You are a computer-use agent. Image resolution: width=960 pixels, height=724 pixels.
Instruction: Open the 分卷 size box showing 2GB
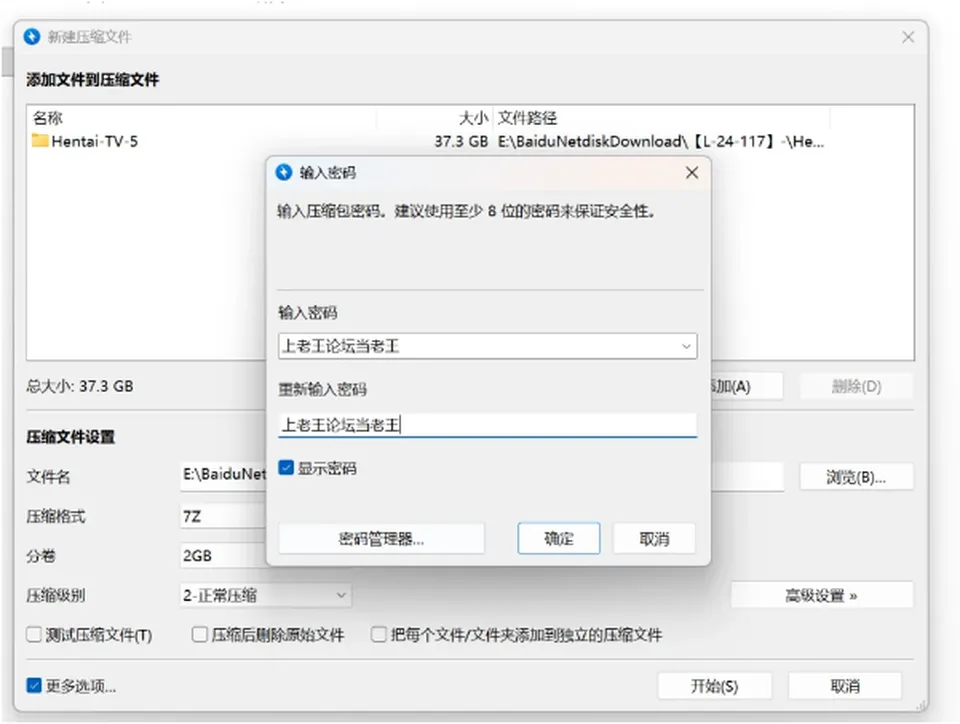tap(223, 556)
